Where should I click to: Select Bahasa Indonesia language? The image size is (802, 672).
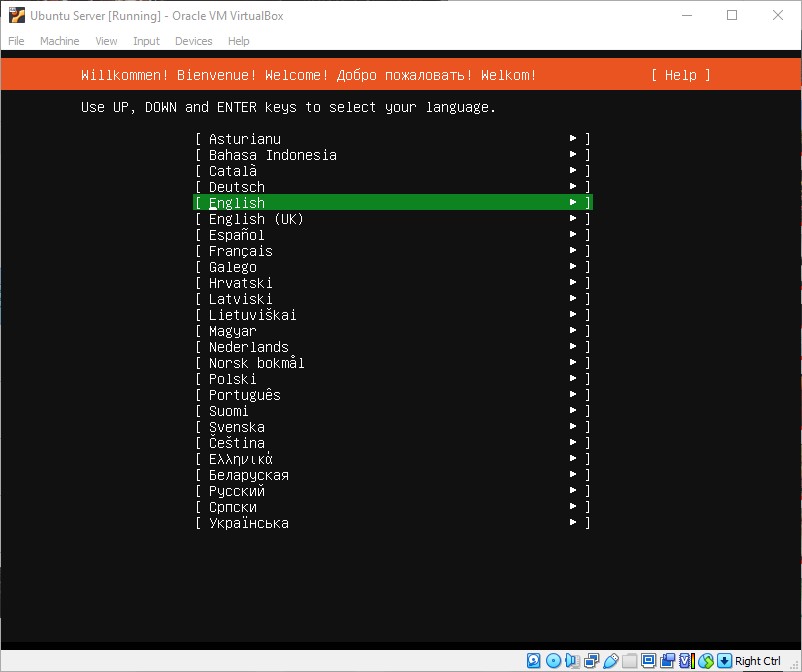pos(392,154)
